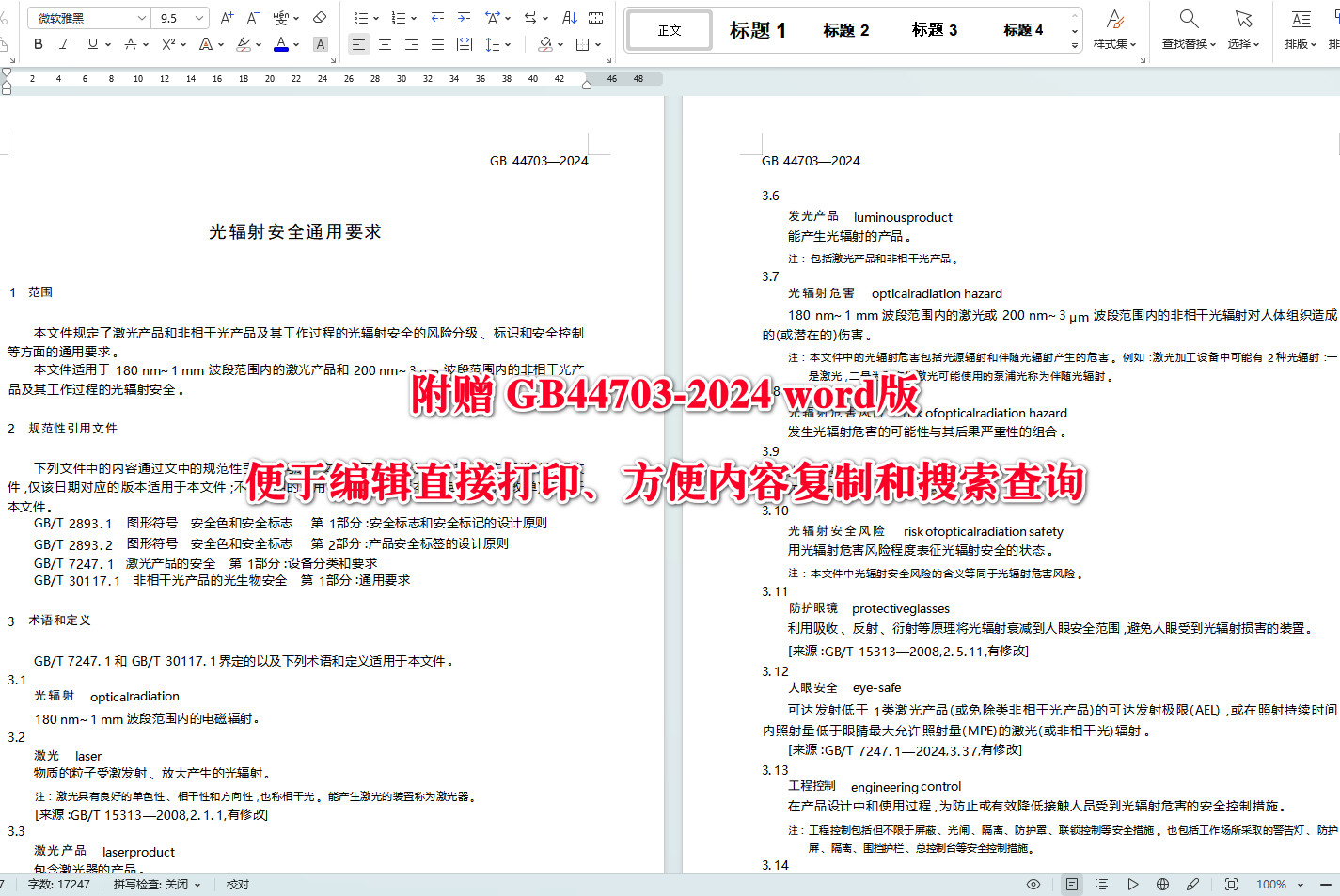Insert a bulleted list

(360, 18)
